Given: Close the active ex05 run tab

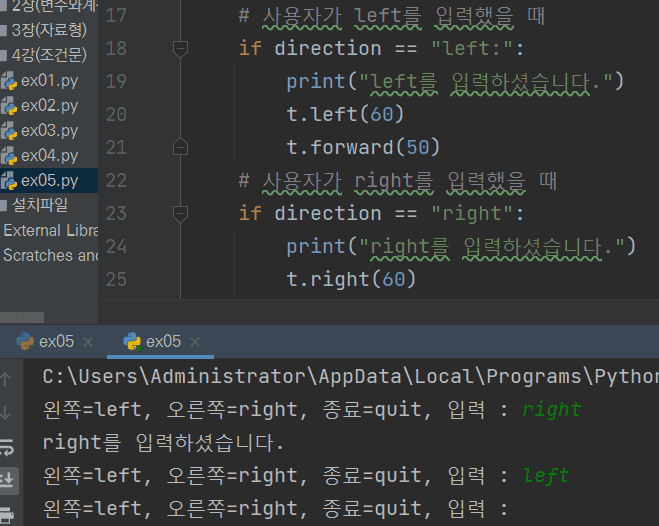Looking at the screenshot, I should (x=195, y=342).
